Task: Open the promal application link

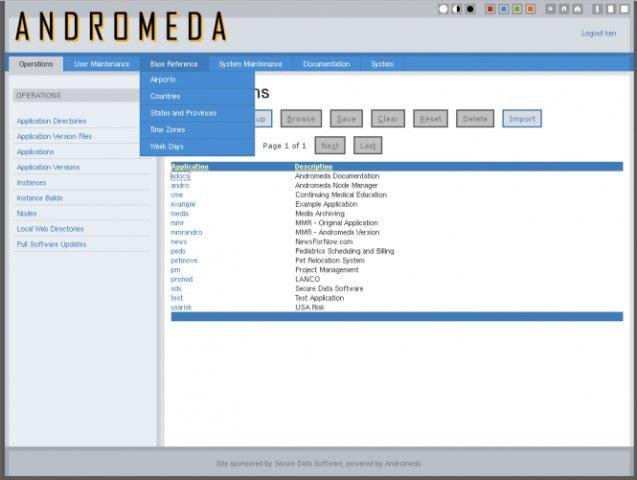Action: point(182,279)
